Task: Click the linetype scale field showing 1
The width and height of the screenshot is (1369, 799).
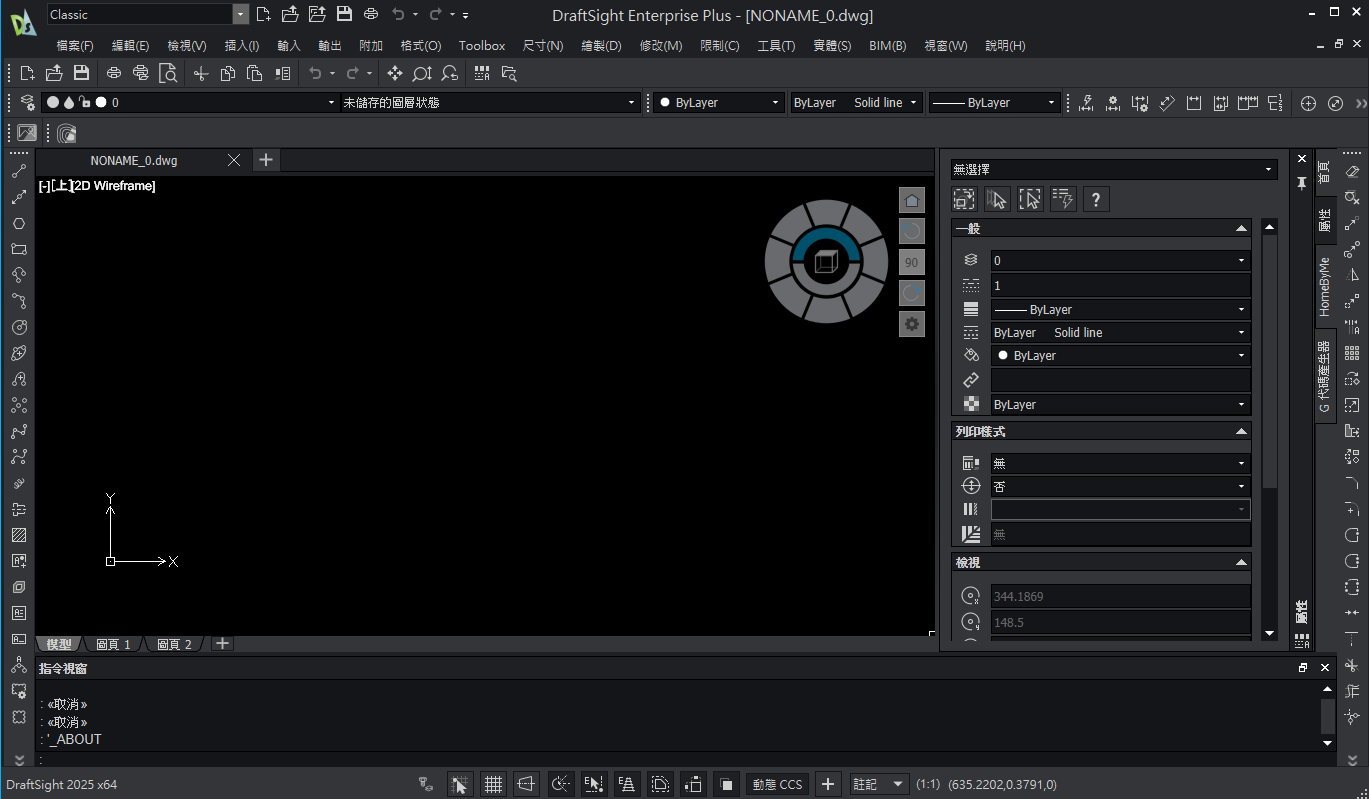Action: 1121,286
